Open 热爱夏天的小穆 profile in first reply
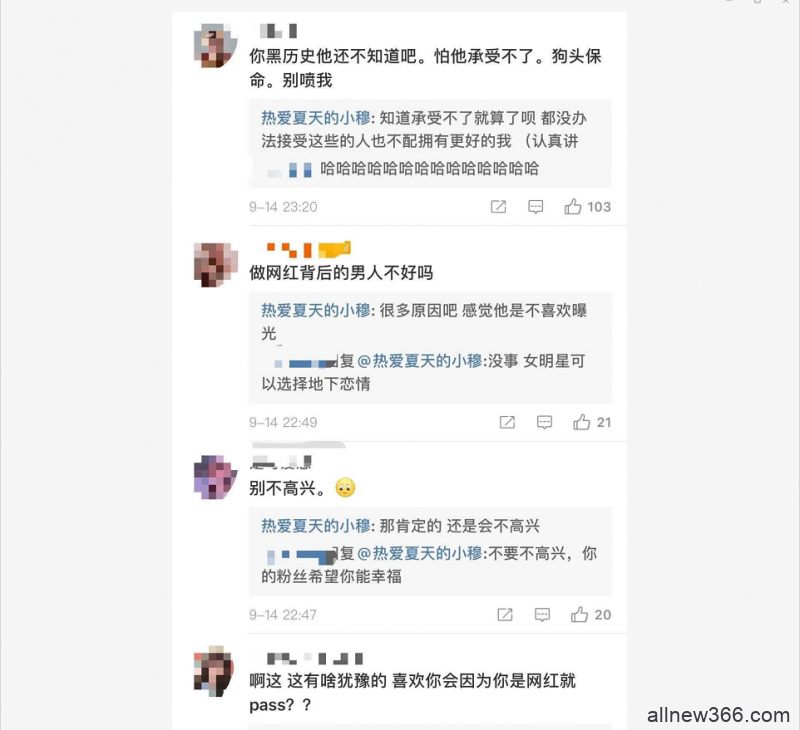Screen dimensions: 800x730 (x=316, y=118)
